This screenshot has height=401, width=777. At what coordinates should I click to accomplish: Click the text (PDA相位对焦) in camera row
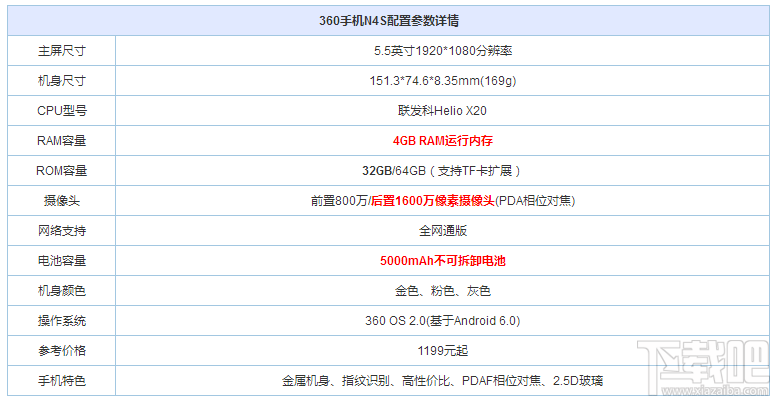[536, 201]
